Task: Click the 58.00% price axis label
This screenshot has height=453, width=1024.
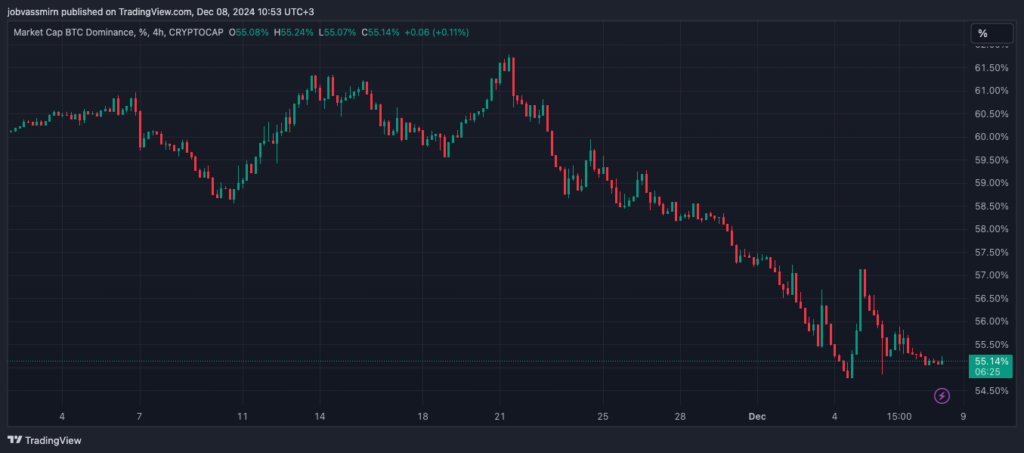Action: click(991, 229)
